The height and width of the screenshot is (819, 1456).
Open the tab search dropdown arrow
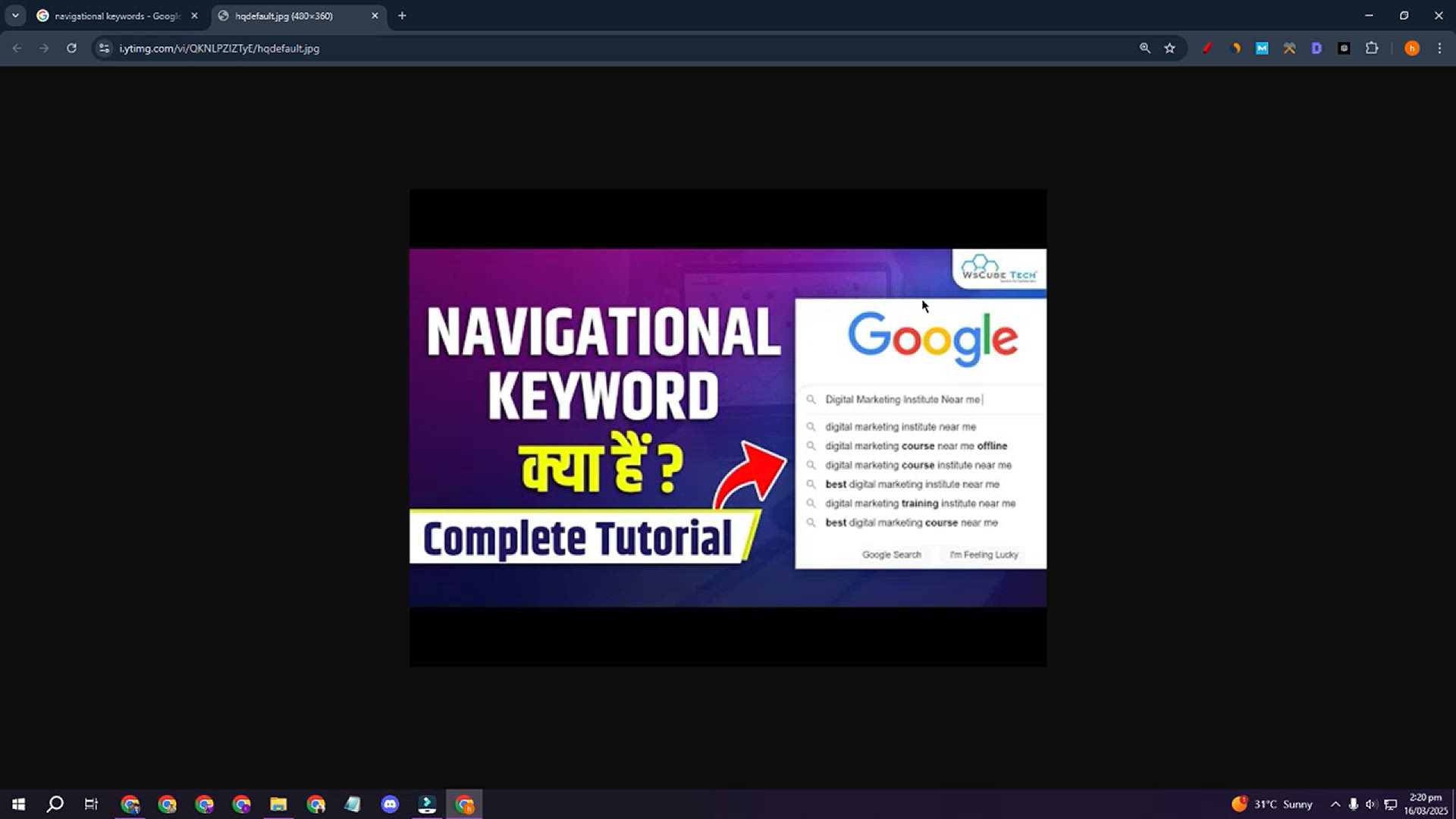pos(15,15)
